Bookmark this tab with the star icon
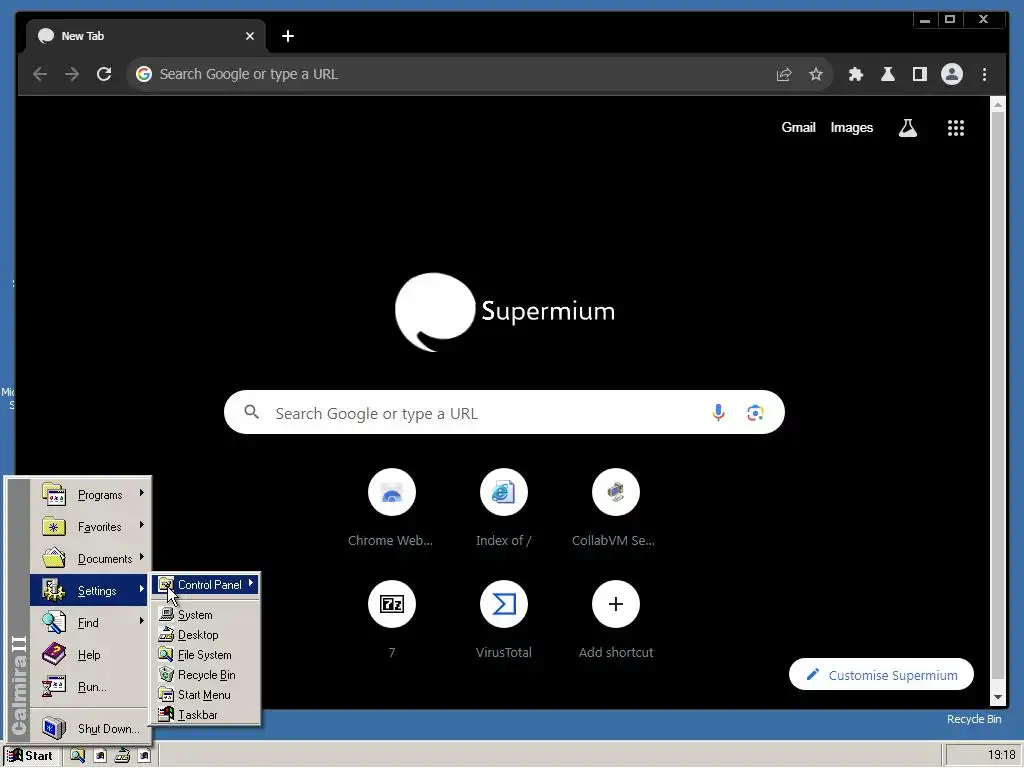Viewport: 1024px width, 768px height. coord(816,74)
